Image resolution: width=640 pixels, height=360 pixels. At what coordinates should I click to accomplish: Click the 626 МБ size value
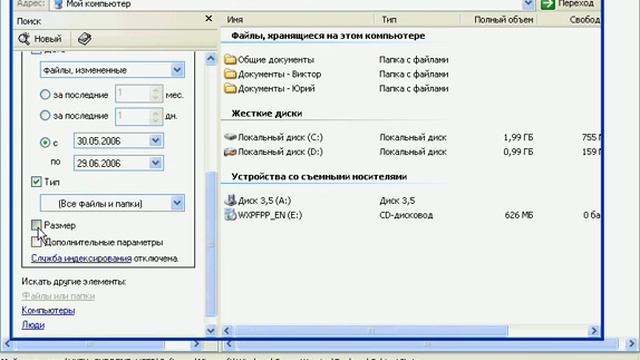(519, 215)
